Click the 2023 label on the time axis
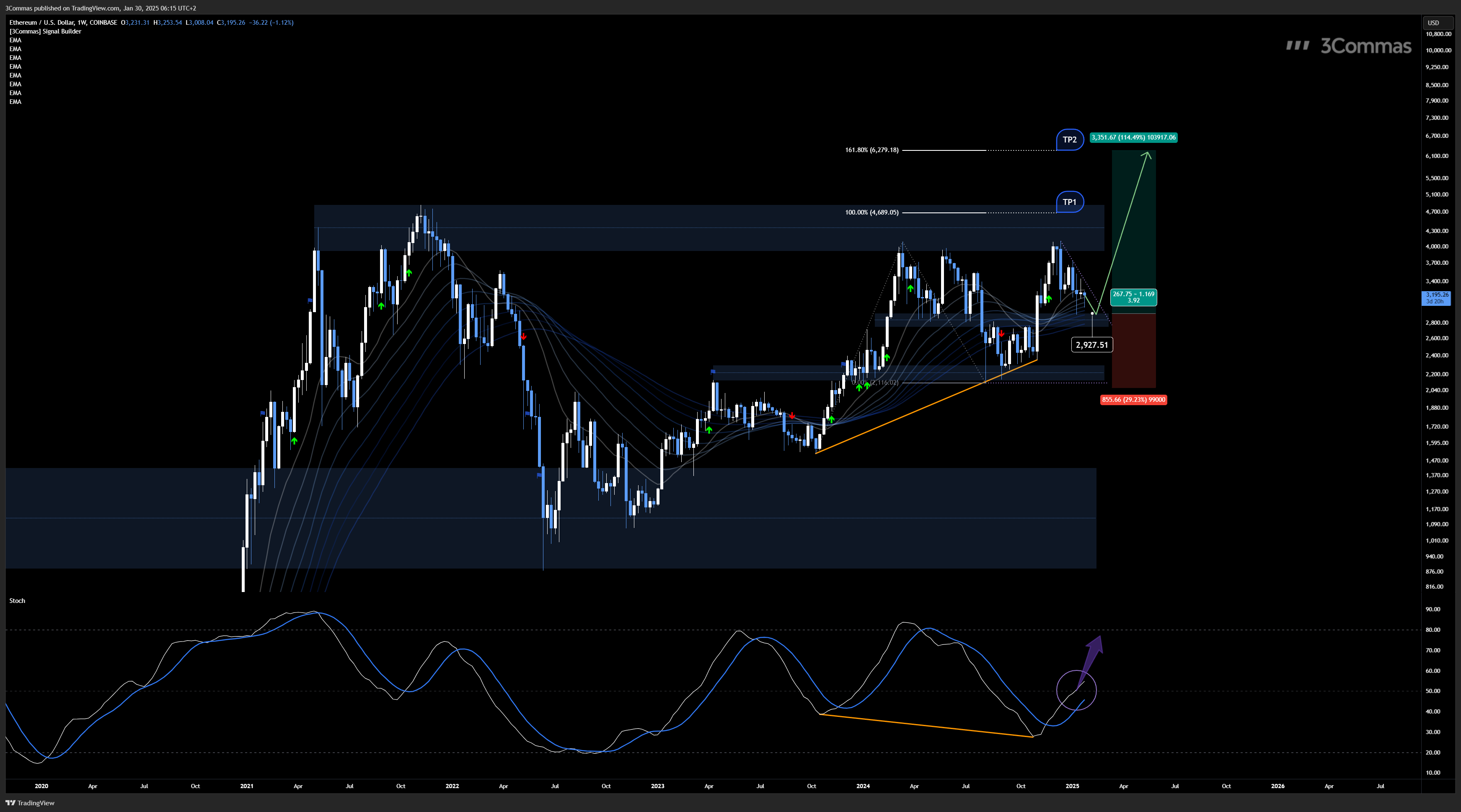The image size is (1461, 812). tap(657, 786)
